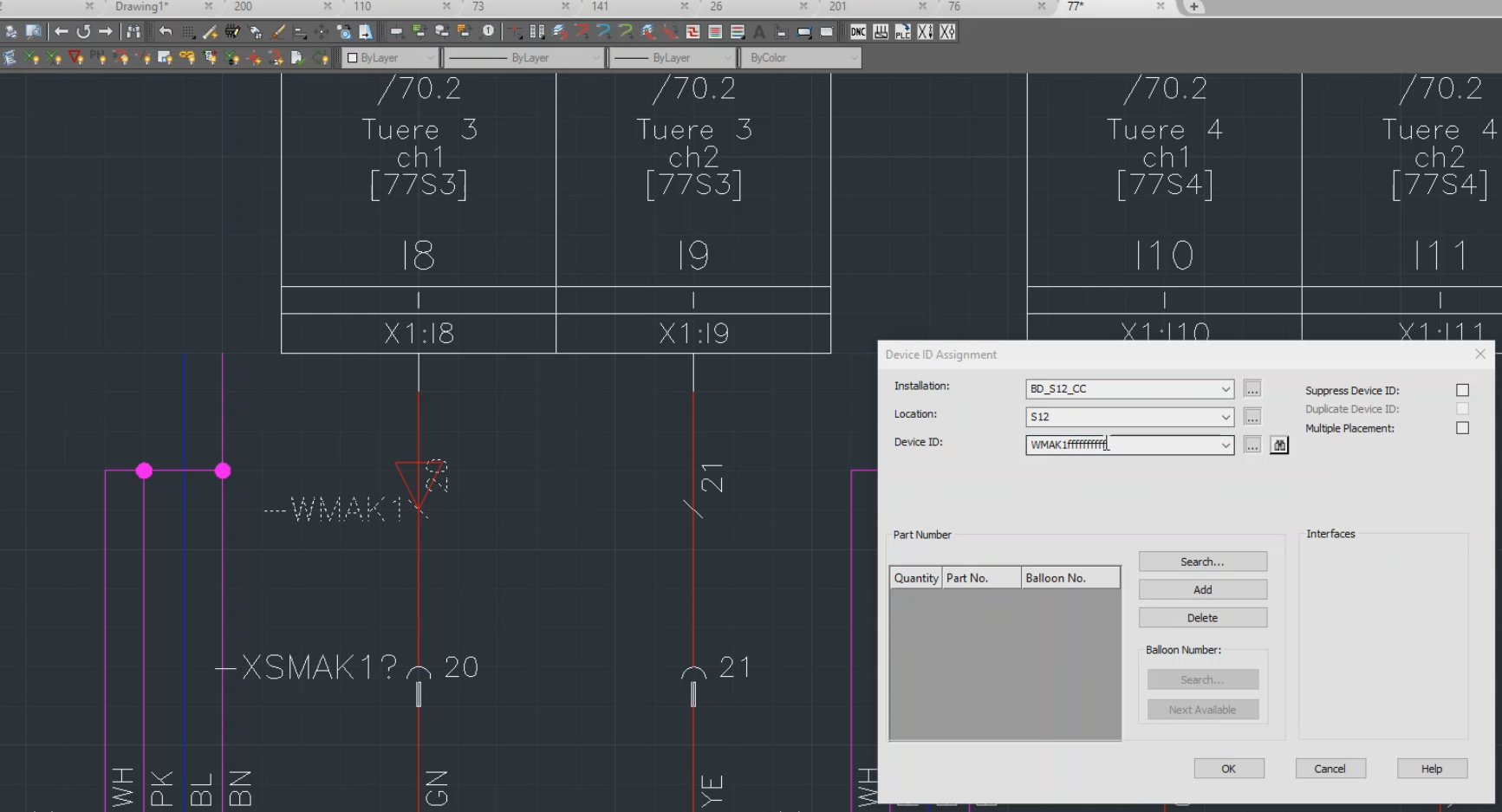
Task: Click the browse button next to Device ID
Action: pos(1252,445)
